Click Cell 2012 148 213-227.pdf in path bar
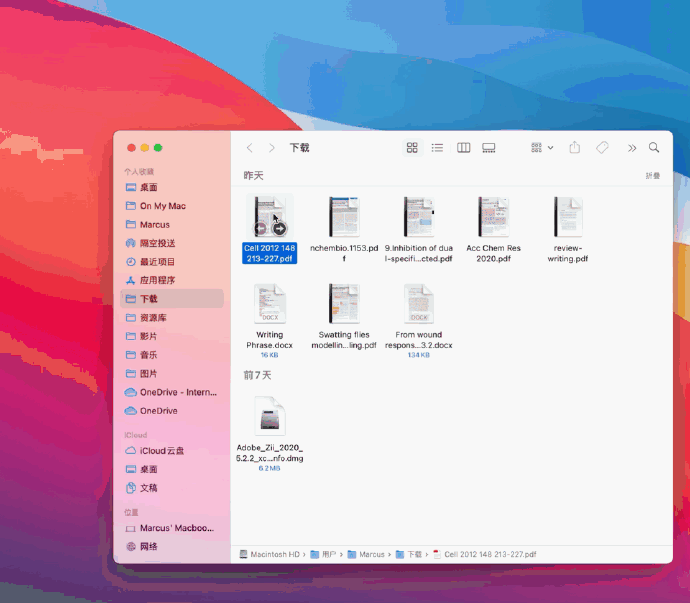Image resolution: width=690 pixels, height=603 pixels. [x=485, y=555]
